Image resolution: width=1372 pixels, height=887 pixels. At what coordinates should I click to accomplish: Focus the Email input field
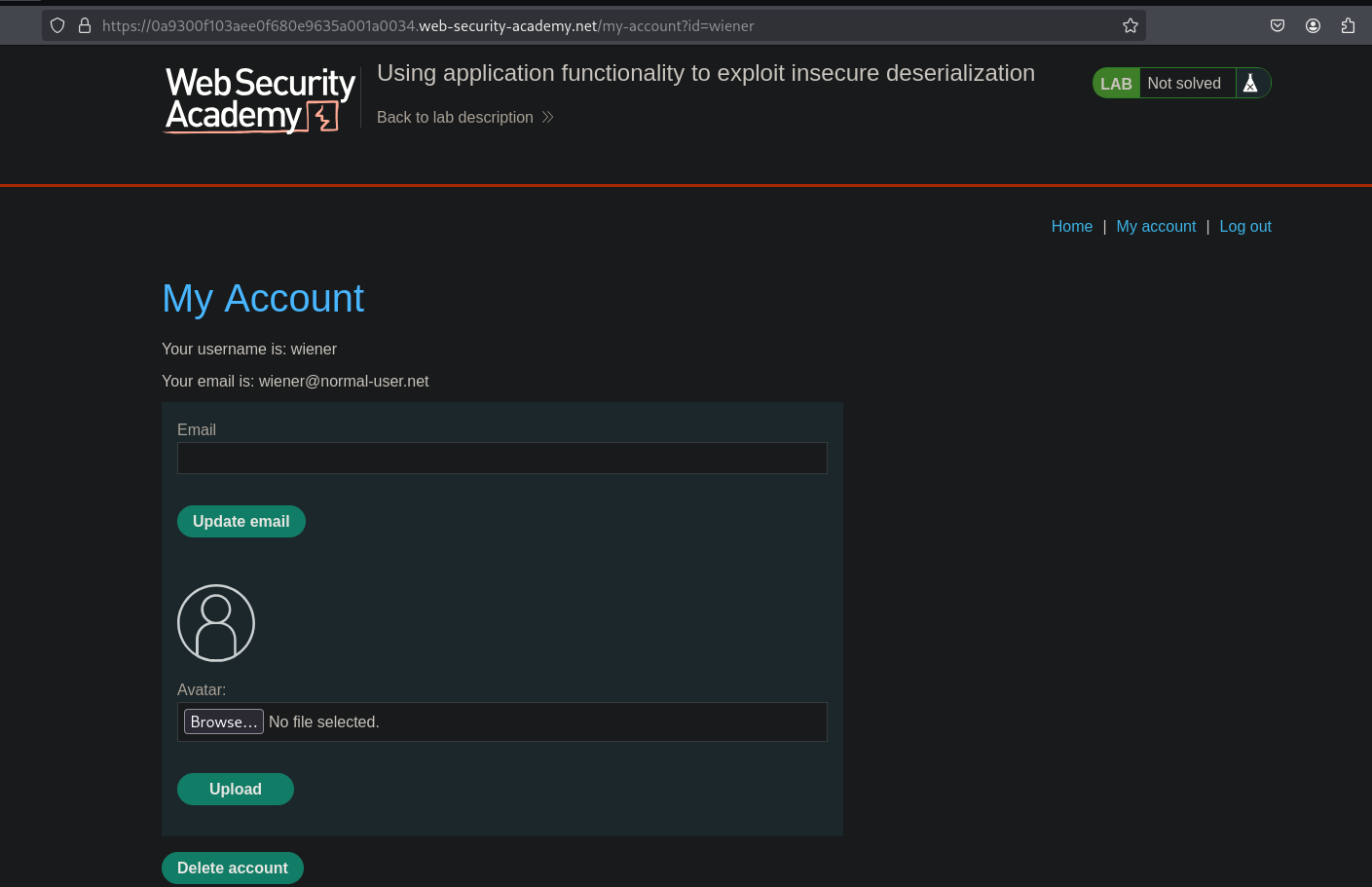click(501, 459)
